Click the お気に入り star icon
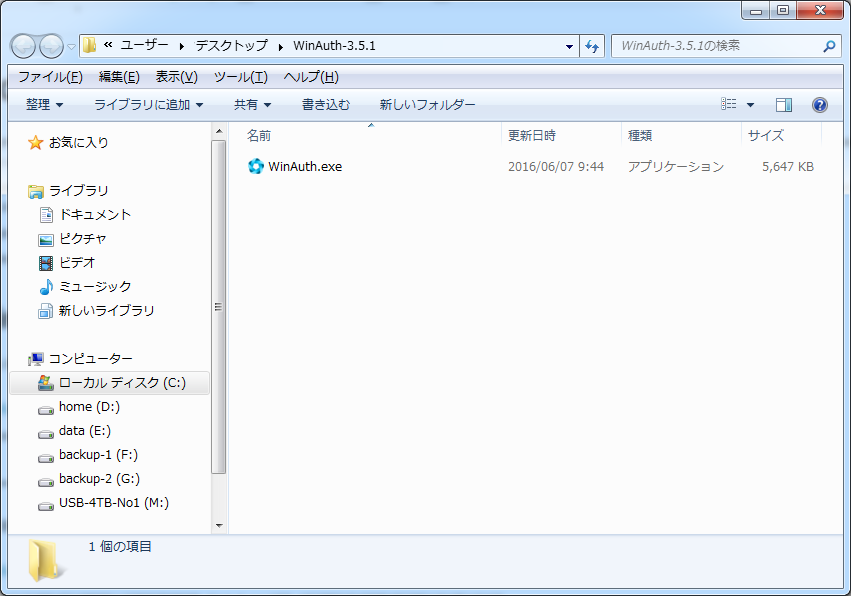The height and width of the screenshot is (596, 851). pyautogui.click(x=35, y=143)
